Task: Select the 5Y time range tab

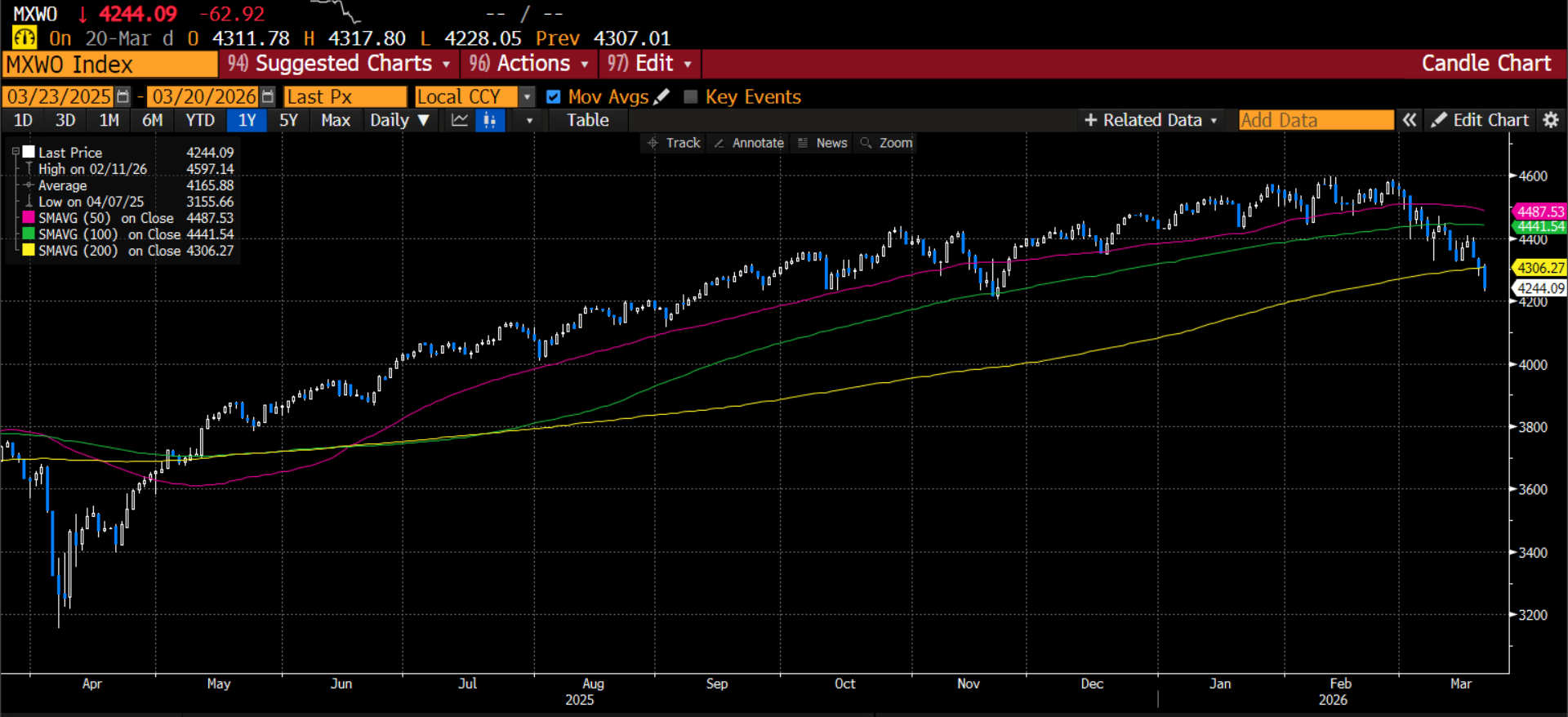Action: click(288, 120)
